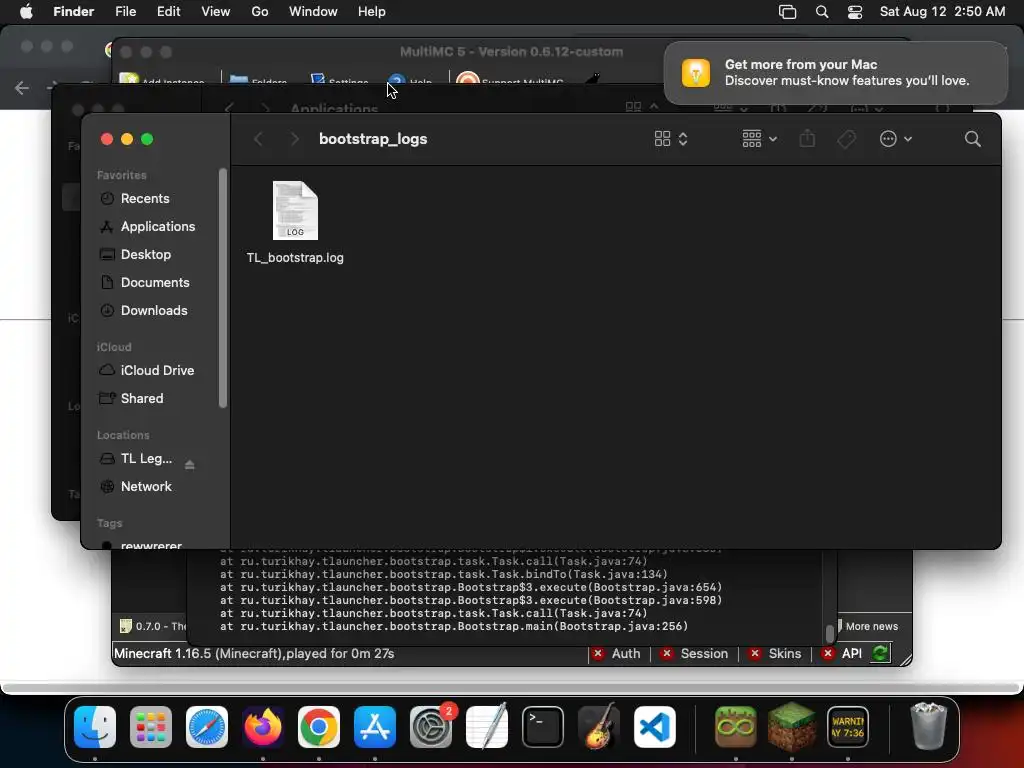Open Visual Studio Code from the Dock
Screen dimensions: 1024x768
(654, 727)
